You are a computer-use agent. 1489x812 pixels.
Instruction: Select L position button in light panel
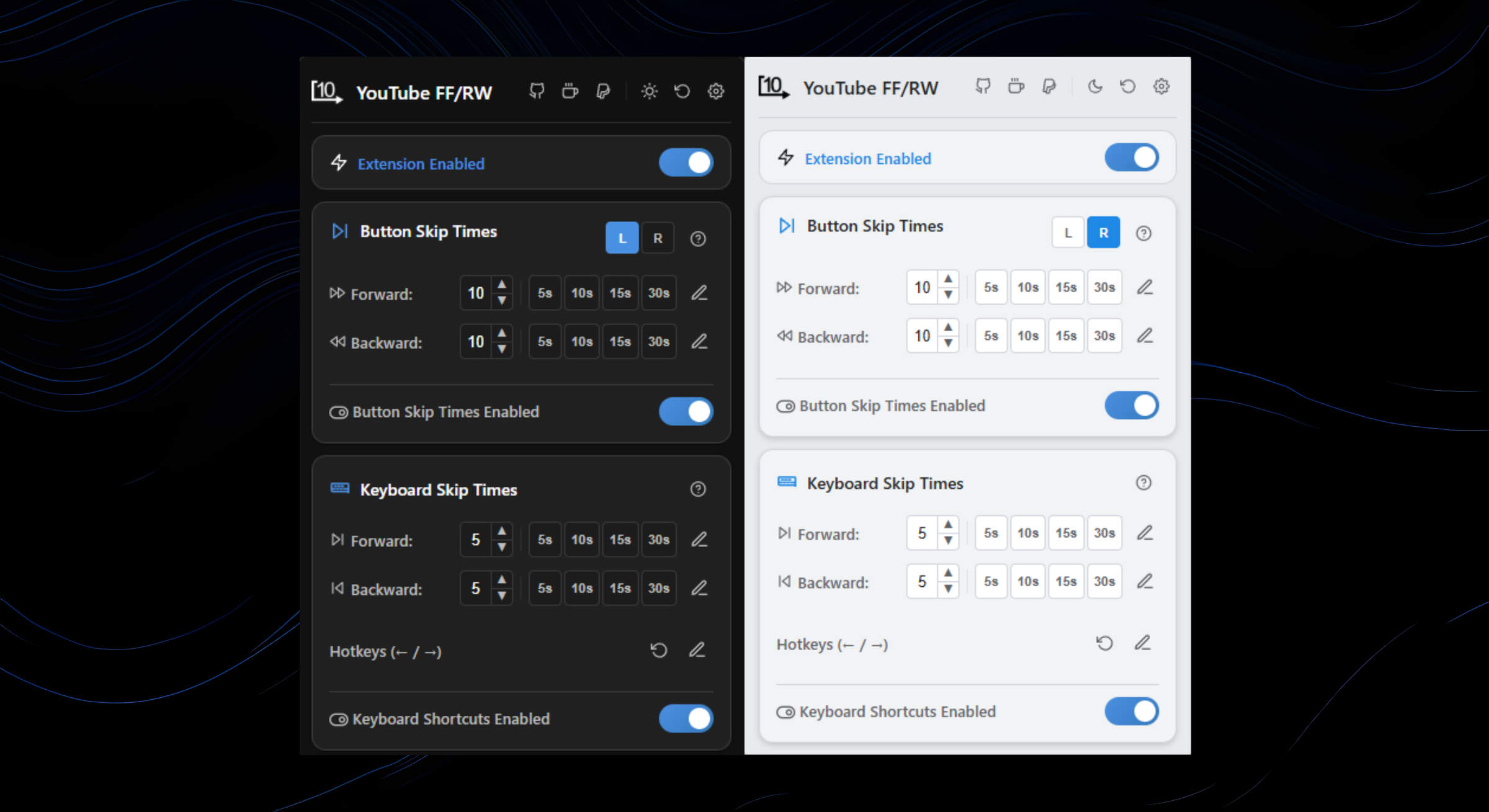pyautogui.click(x=1068, y=233)
